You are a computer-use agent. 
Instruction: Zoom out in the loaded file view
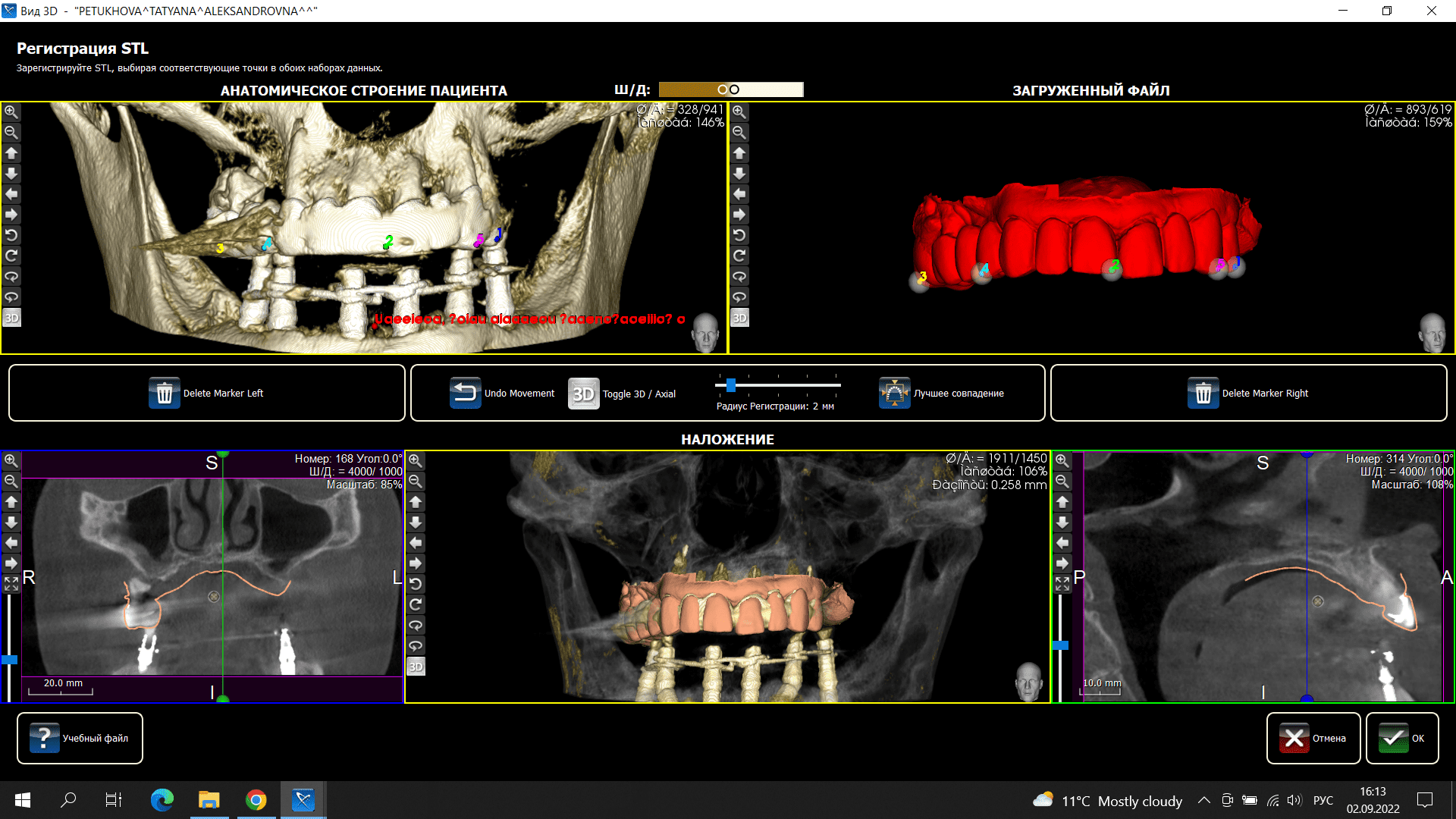point(739,133)
